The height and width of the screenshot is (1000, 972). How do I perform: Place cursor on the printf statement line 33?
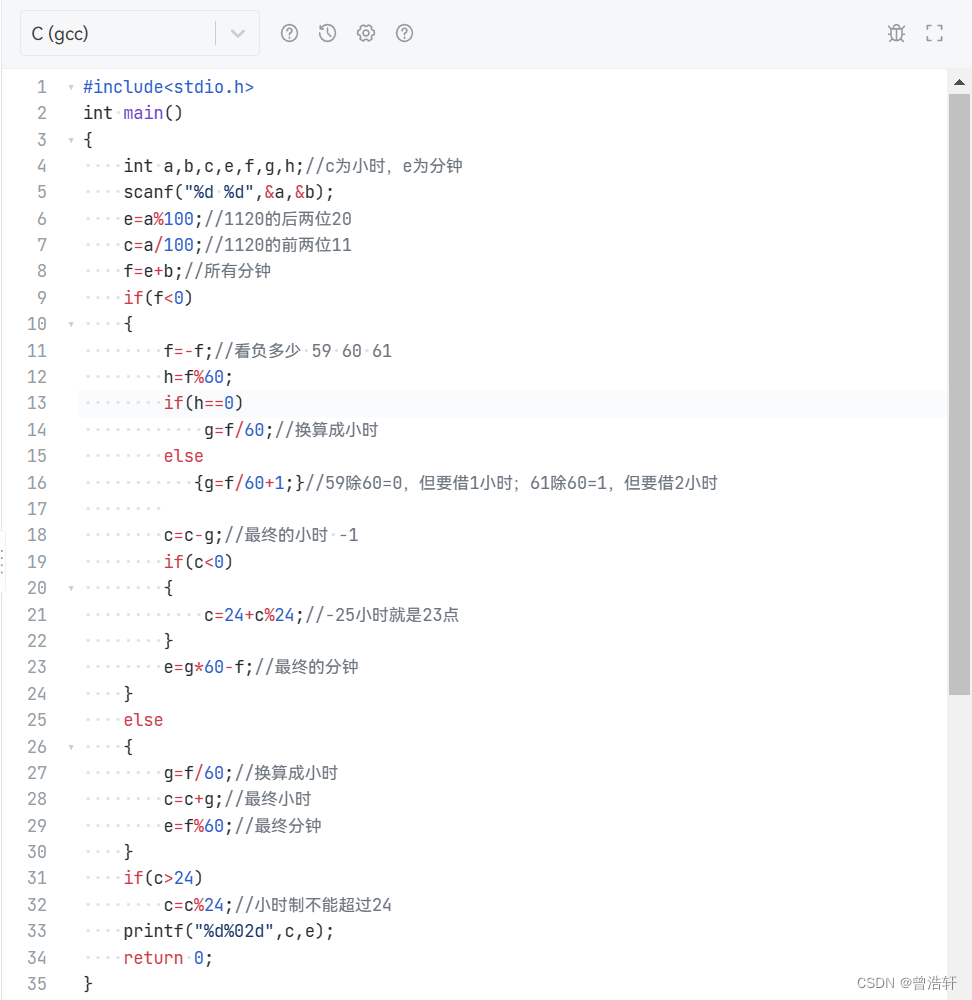point(228,930)
